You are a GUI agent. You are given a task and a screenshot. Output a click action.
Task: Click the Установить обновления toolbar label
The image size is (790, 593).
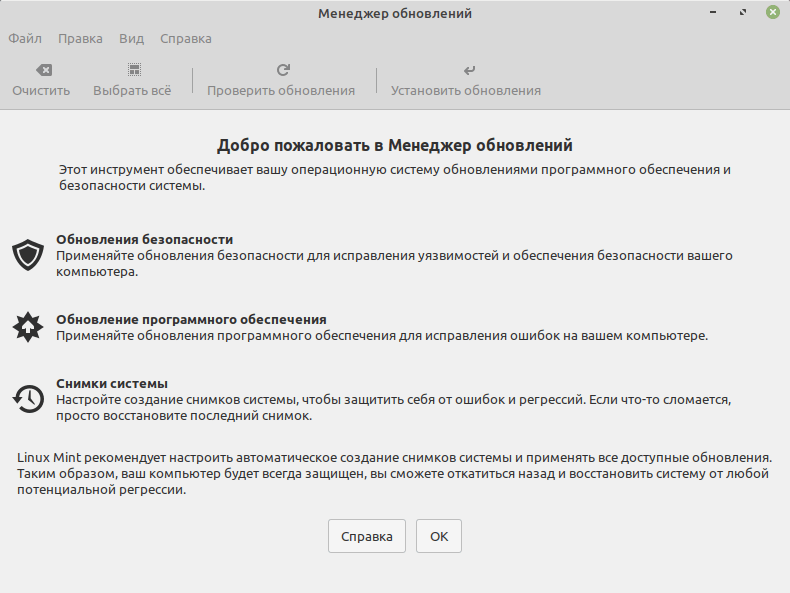click(466, 91)
